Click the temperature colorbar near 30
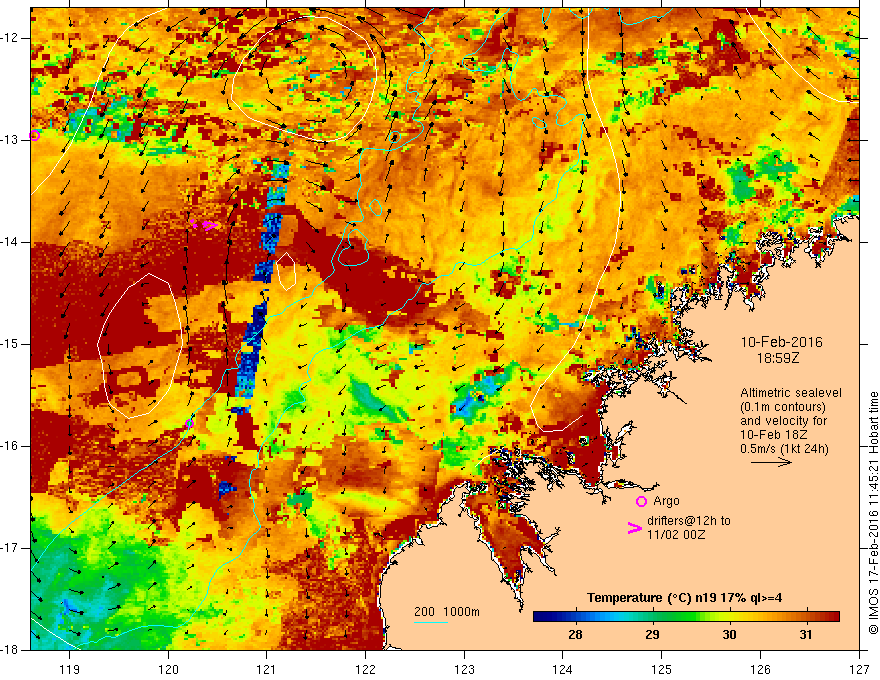Viewport: 880px width, 680px height. 729,617
